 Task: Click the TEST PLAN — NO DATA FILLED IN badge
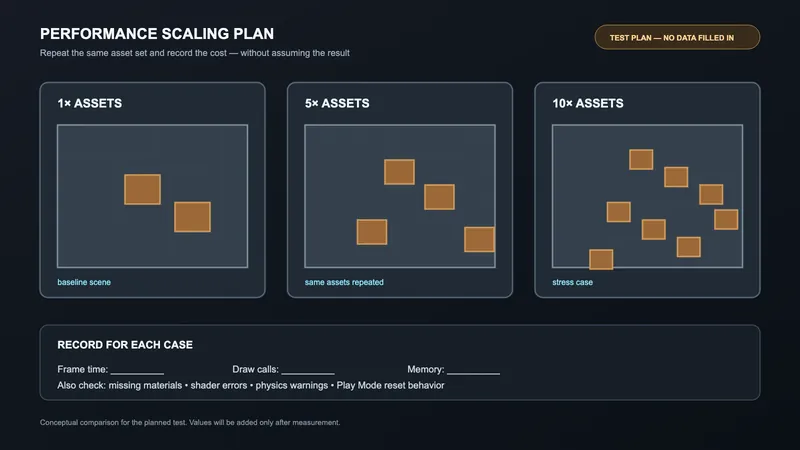(x=677, y=37)
